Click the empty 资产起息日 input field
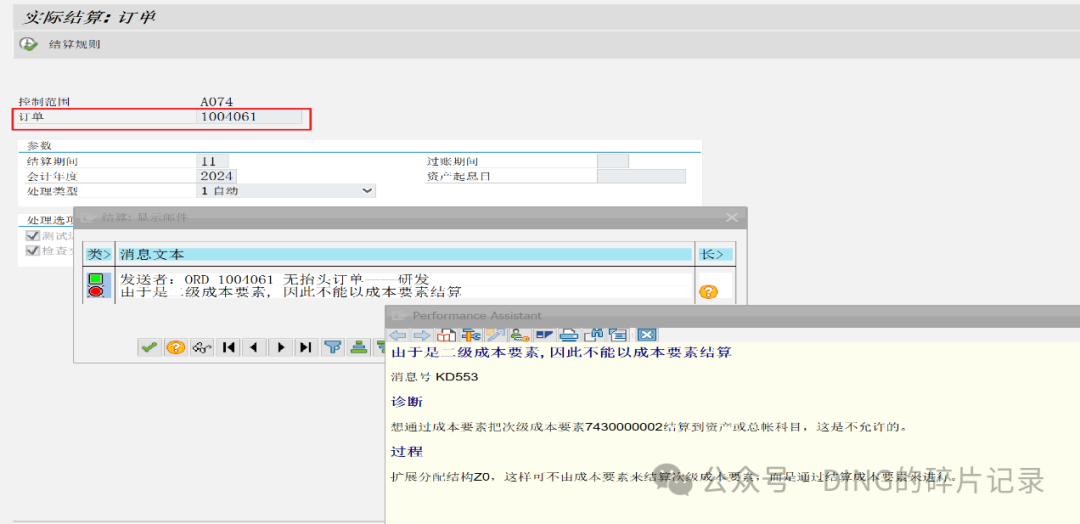The image size is (1080, 524). (x=641, y=176)
